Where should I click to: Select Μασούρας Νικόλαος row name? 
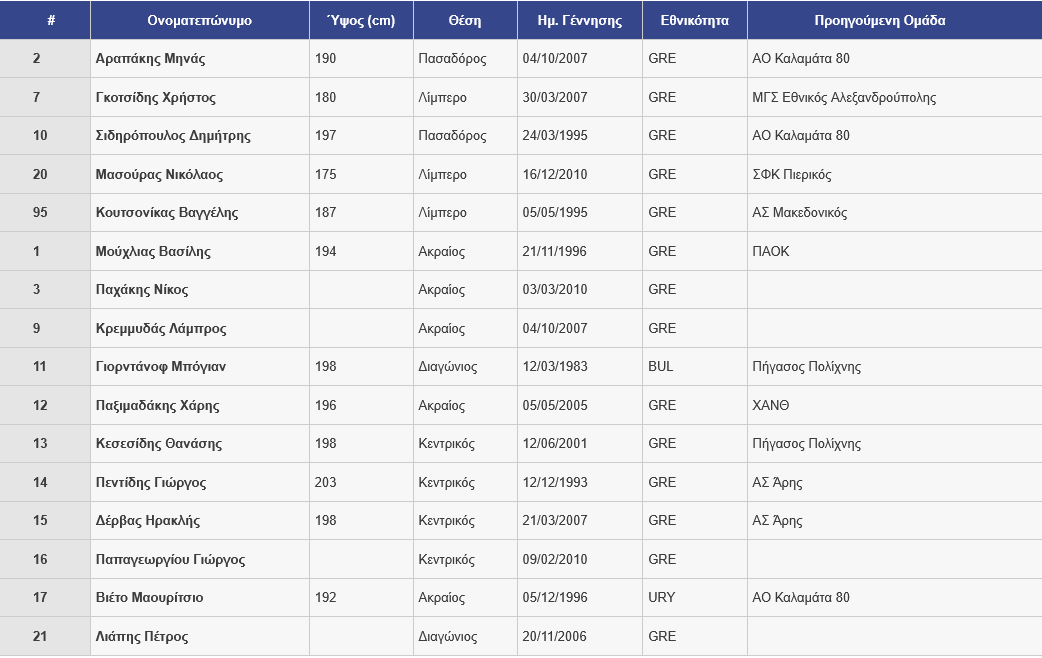[159, 175]
